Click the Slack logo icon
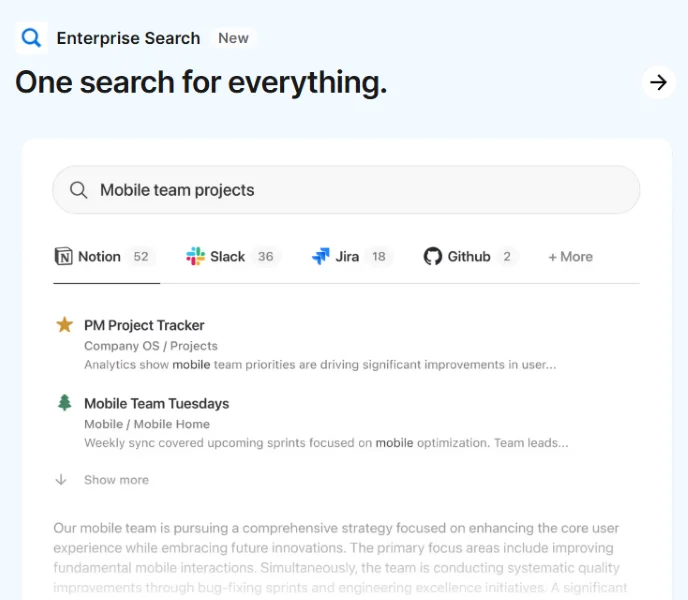 click(x=195, y=256)
